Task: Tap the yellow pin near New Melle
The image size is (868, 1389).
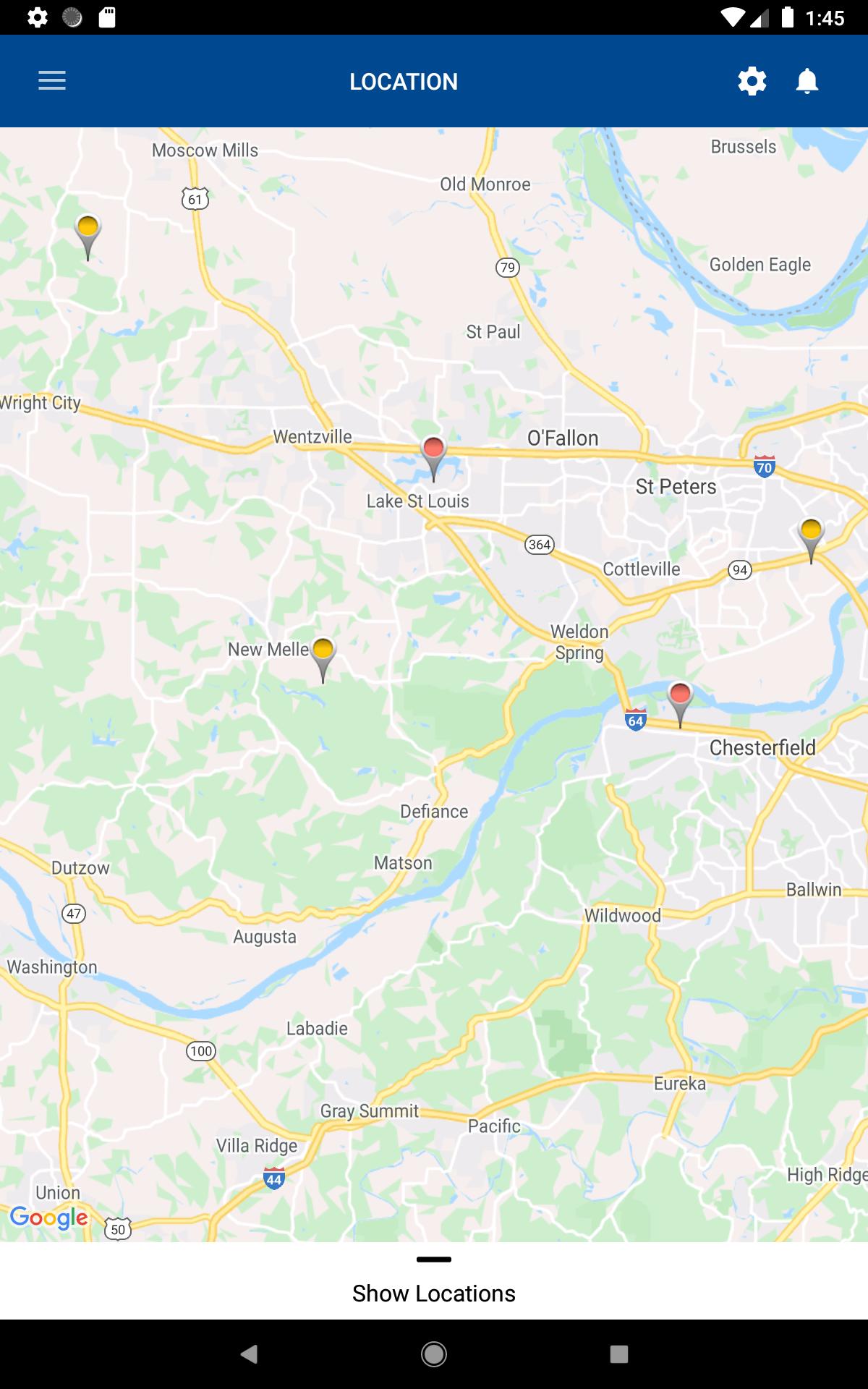Action: [x=323, y=660]
